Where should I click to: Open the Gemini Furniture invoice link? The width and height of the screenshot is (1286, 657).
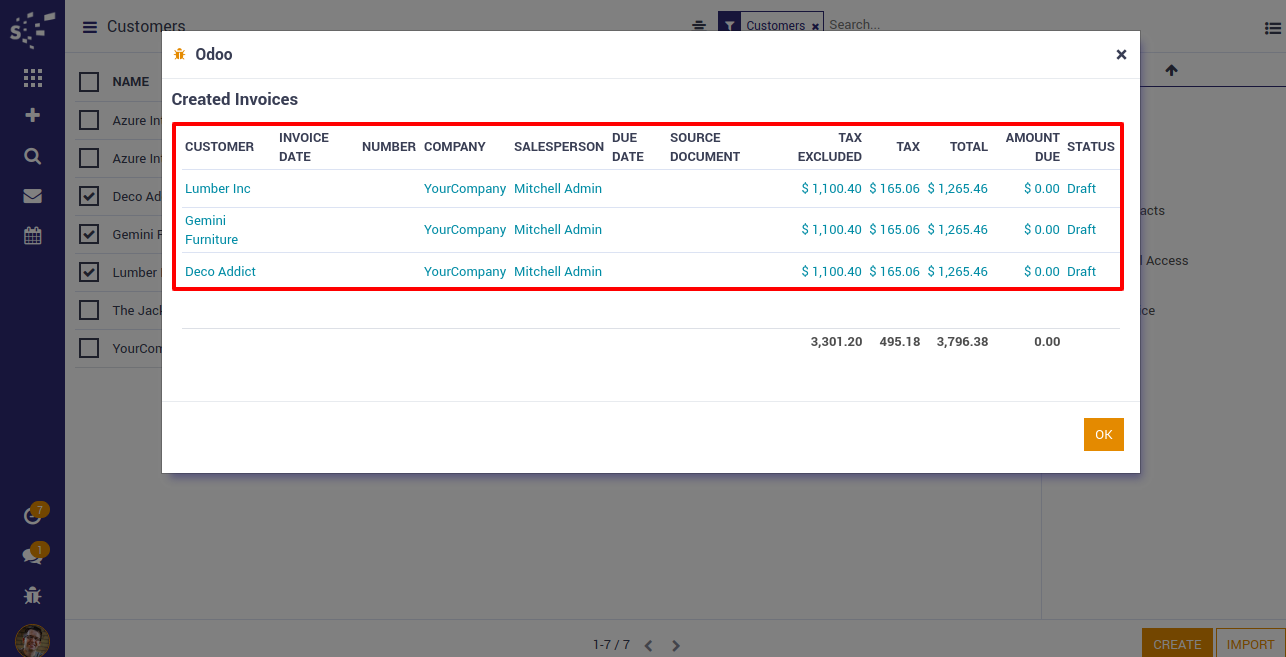point(212,230)
